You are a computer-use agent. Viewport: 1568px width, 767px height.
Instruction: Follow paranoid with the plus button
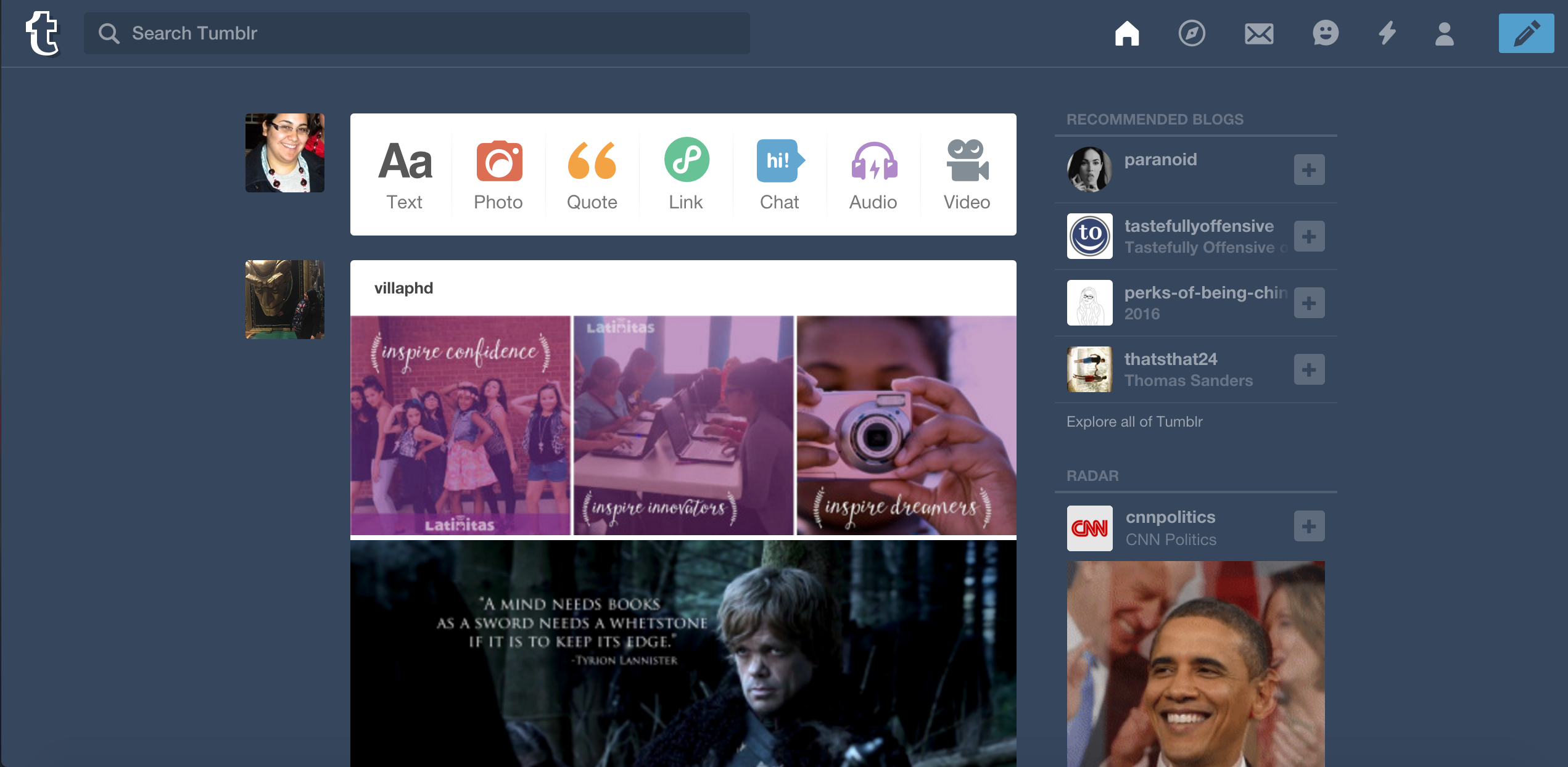pos(1309,170)
